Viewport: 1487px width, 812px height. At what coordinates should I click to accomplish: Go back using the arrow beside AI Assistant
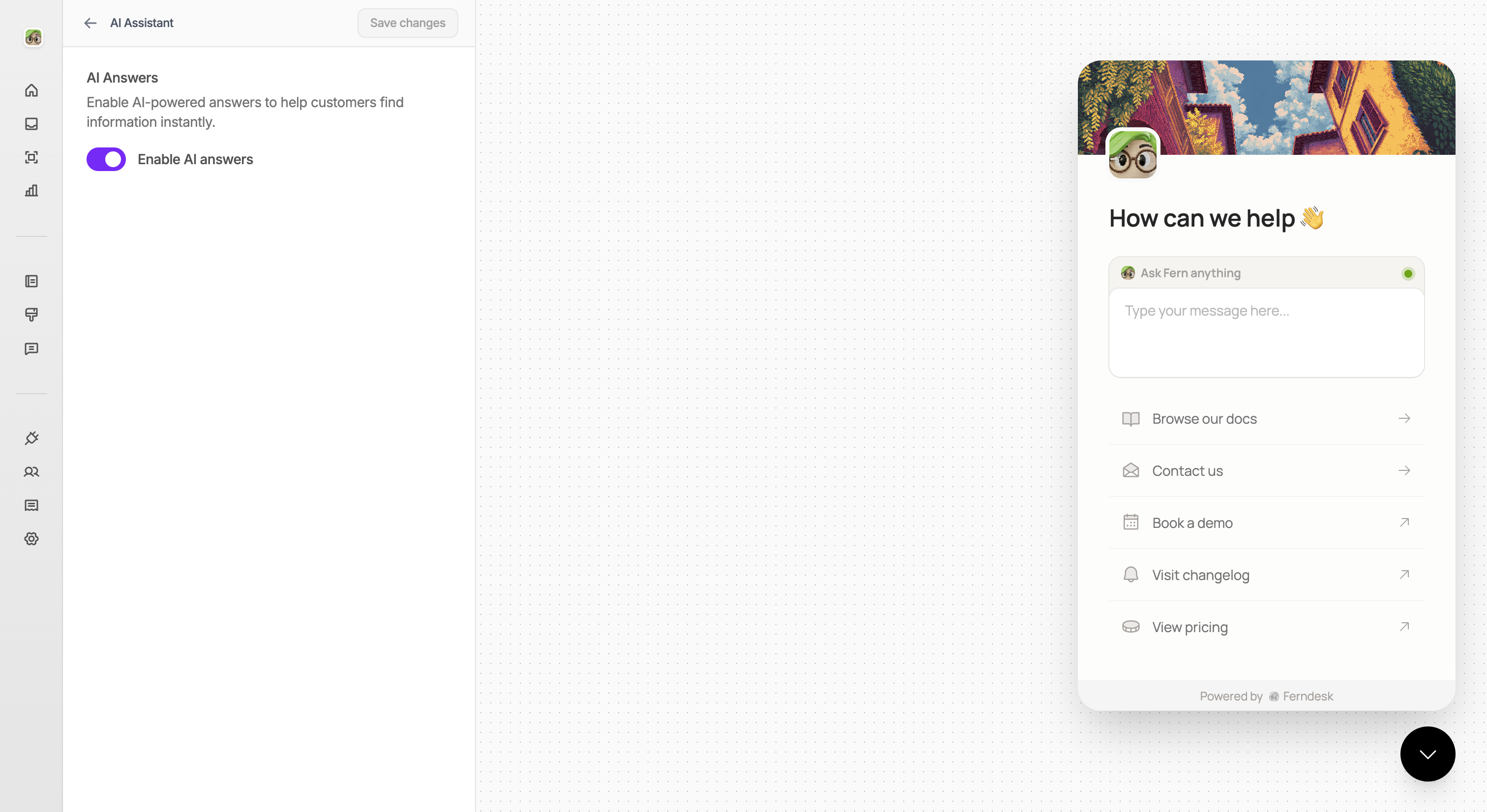click(90, 23)
